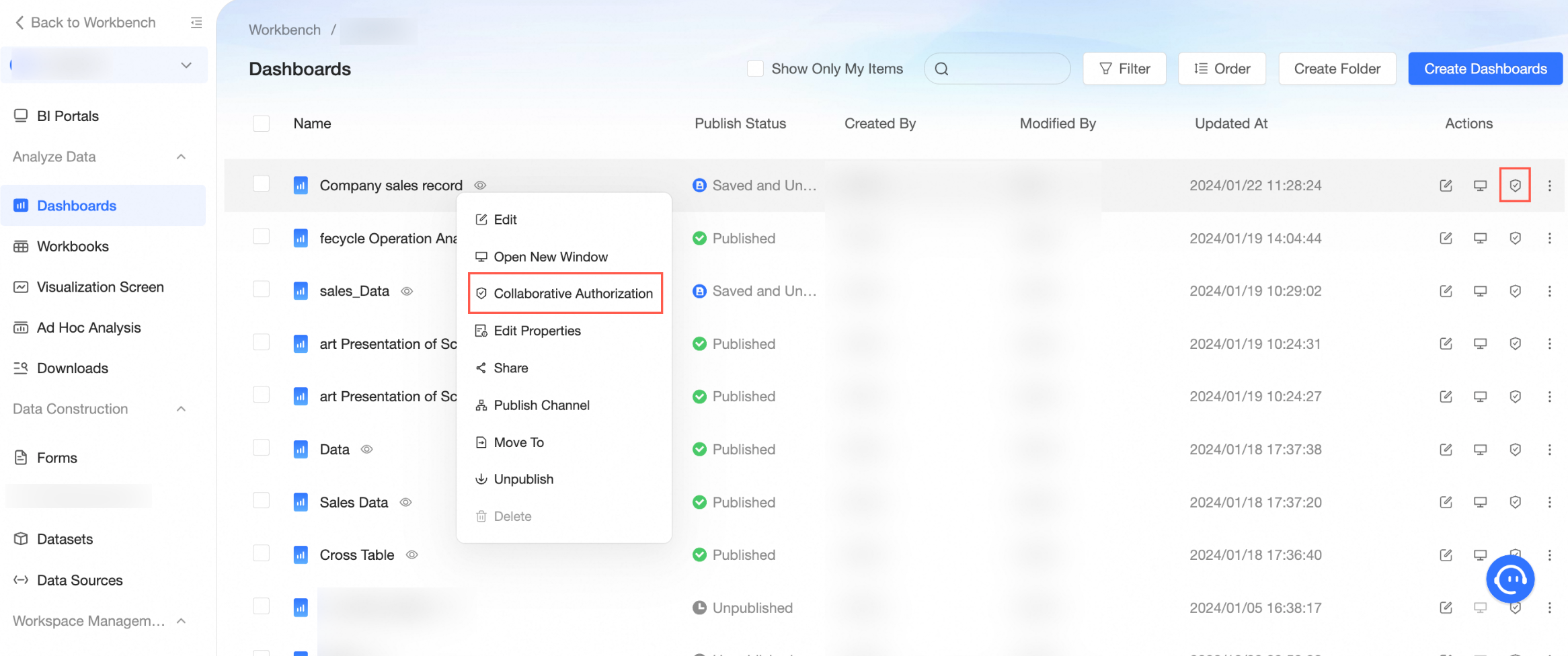The image size is (1568, 656).
Task: Focus the dashboard search field
Action: [x=997, y=69]
